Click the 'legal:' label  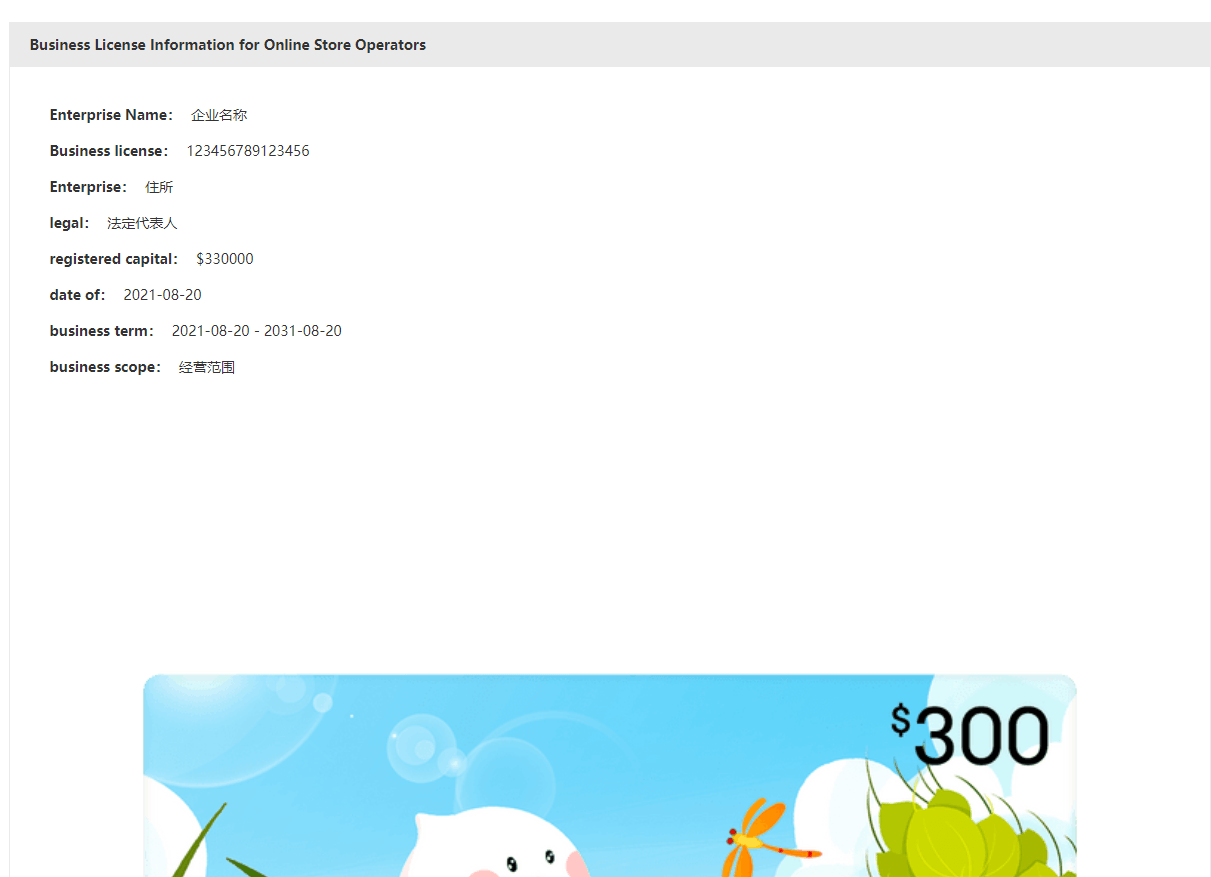pos(70,223)
